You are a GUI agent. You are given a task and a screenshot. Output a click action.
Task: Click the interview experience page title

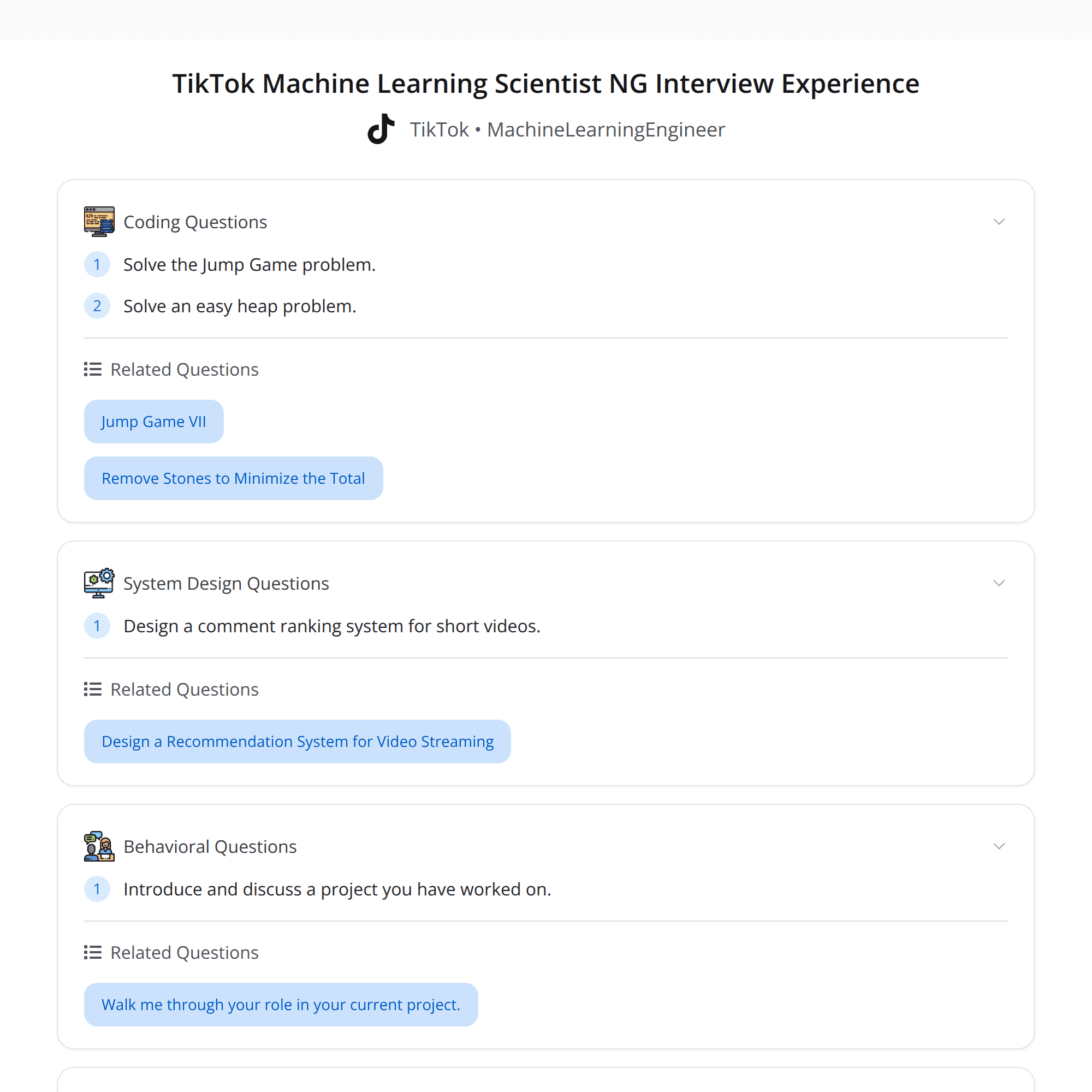click(545, 83)
